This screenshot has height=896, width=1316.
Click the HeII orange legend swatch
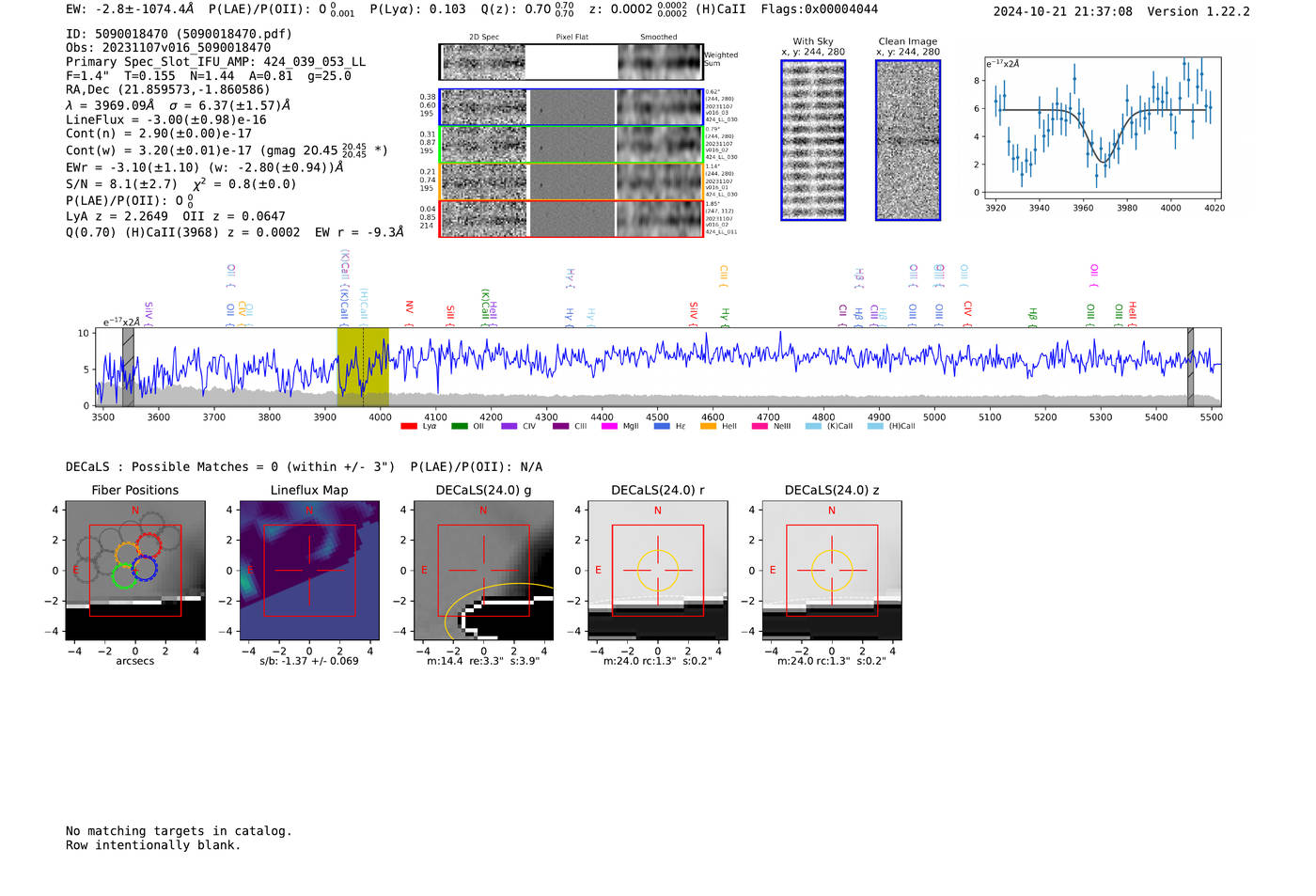pyautogui.click(x=709, y=426)
